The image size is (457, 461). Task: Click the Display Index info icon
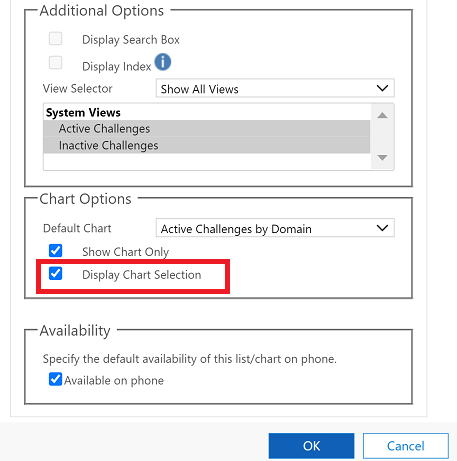click(x=163, y=62)
